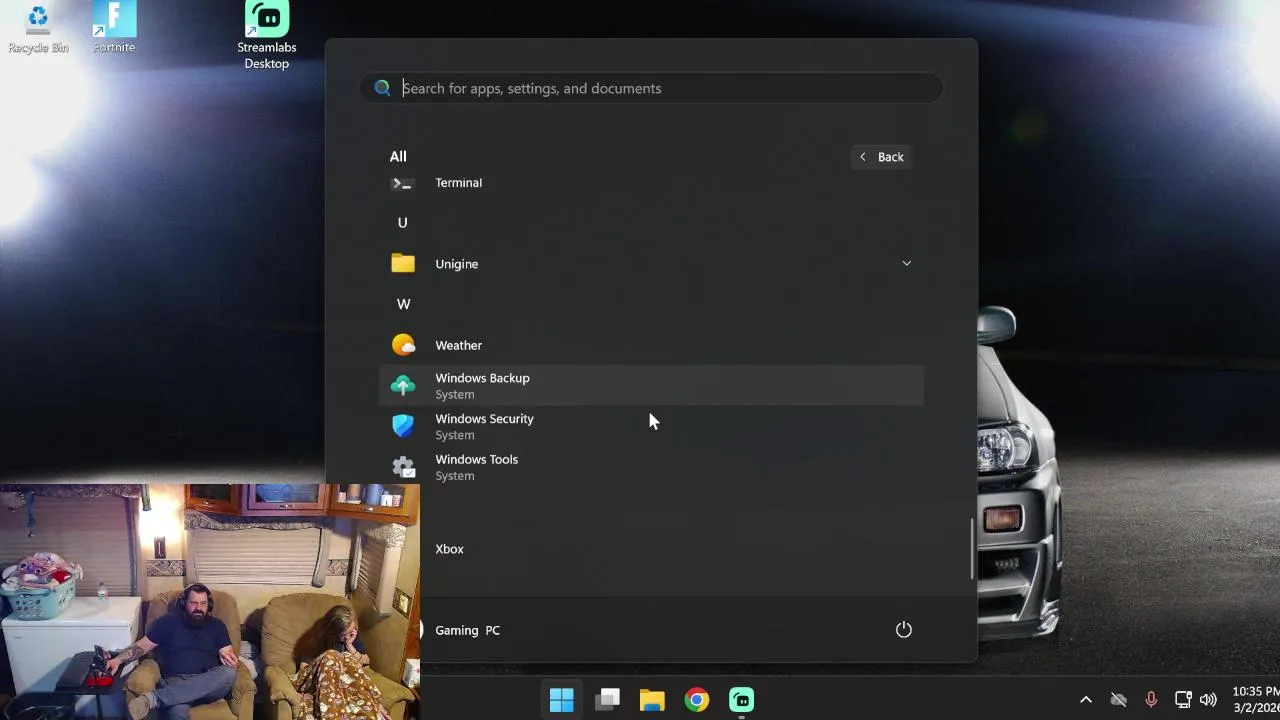This screenshot has width=1280, height=720.
Task: Click the Windows Tools label text
Action: point(476,460)
